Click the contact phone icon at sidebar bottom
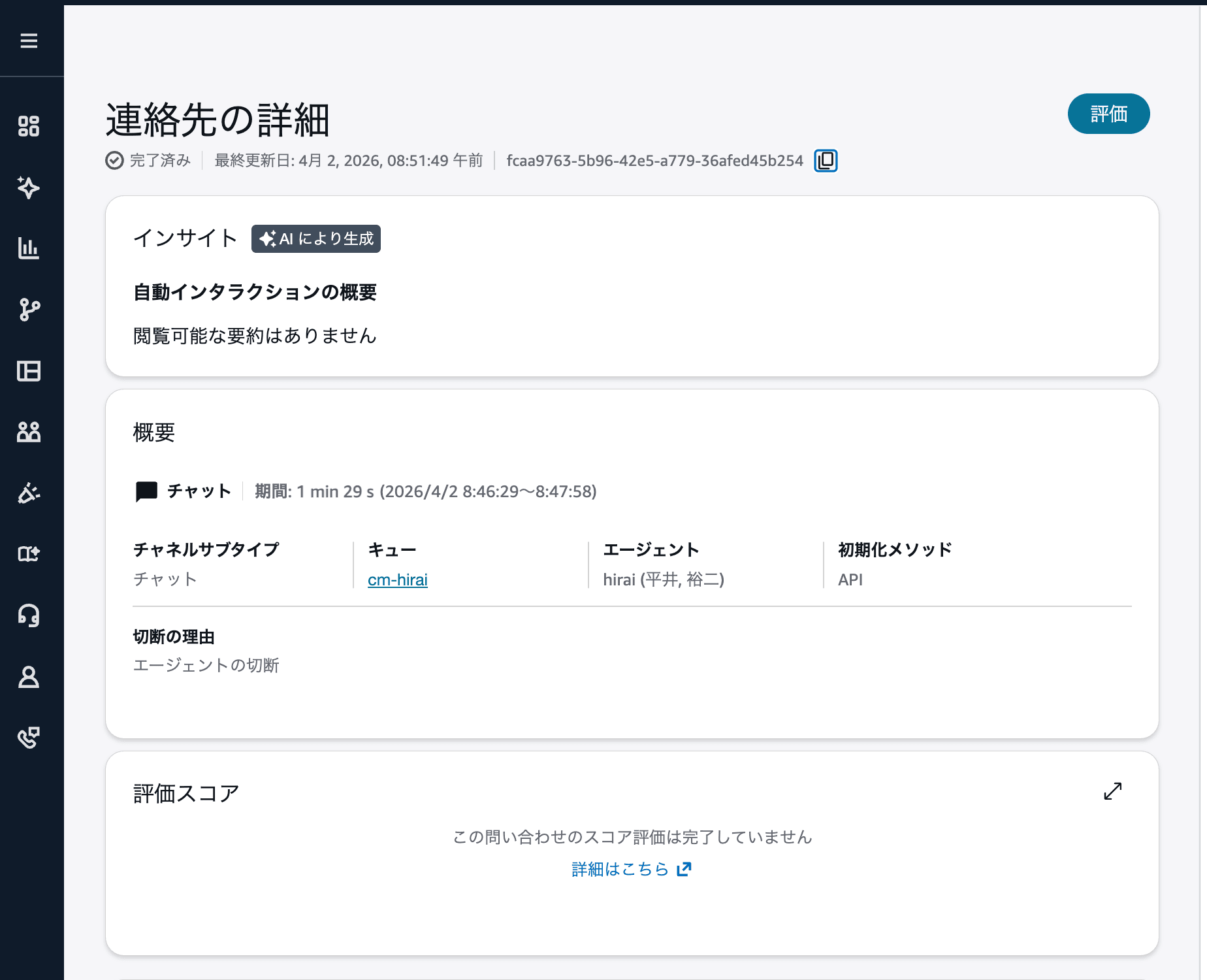The image size is (1207, 980). click(x=29, y=738)
